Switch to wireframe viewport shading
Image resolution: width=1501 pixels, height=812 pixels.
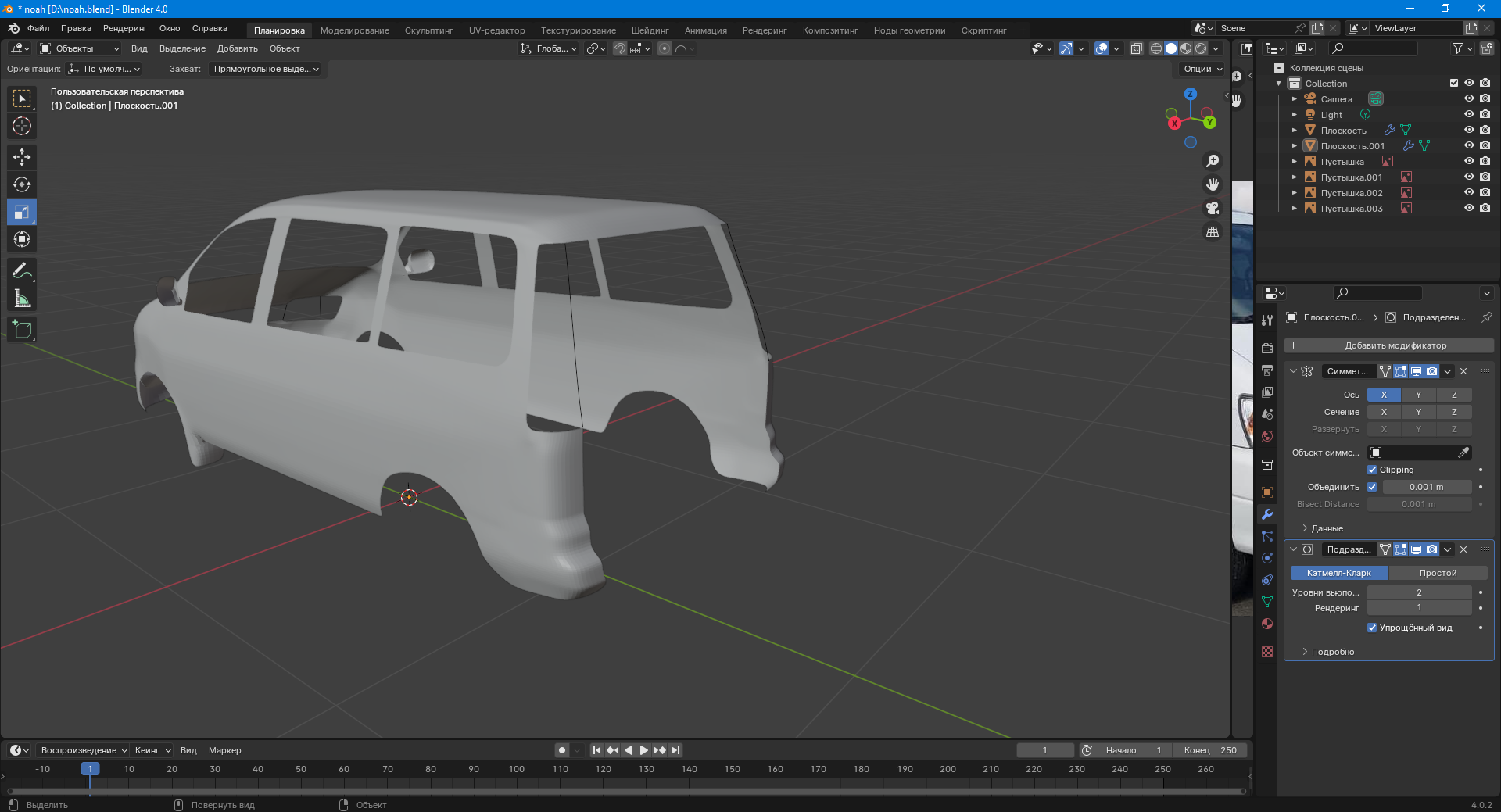pos(1156,48)
